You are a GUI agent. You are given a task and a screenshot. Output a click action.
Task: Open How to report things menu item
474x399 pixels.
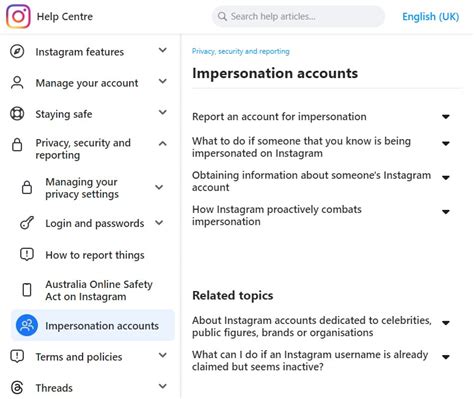click(x=95, y=255)
